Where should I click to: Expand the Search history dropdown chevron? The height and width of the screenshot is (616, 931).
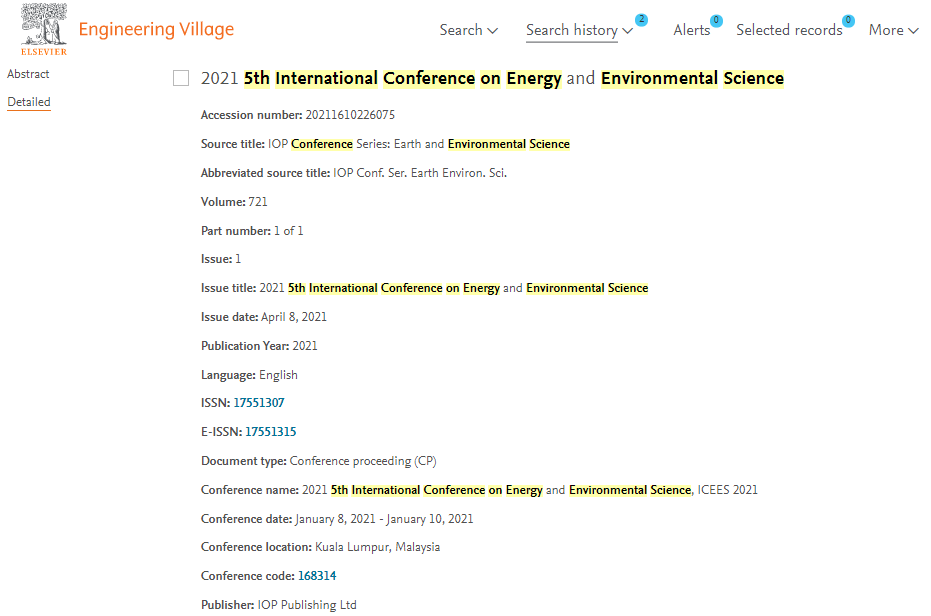pyautogui.click(x=627, y=31)
